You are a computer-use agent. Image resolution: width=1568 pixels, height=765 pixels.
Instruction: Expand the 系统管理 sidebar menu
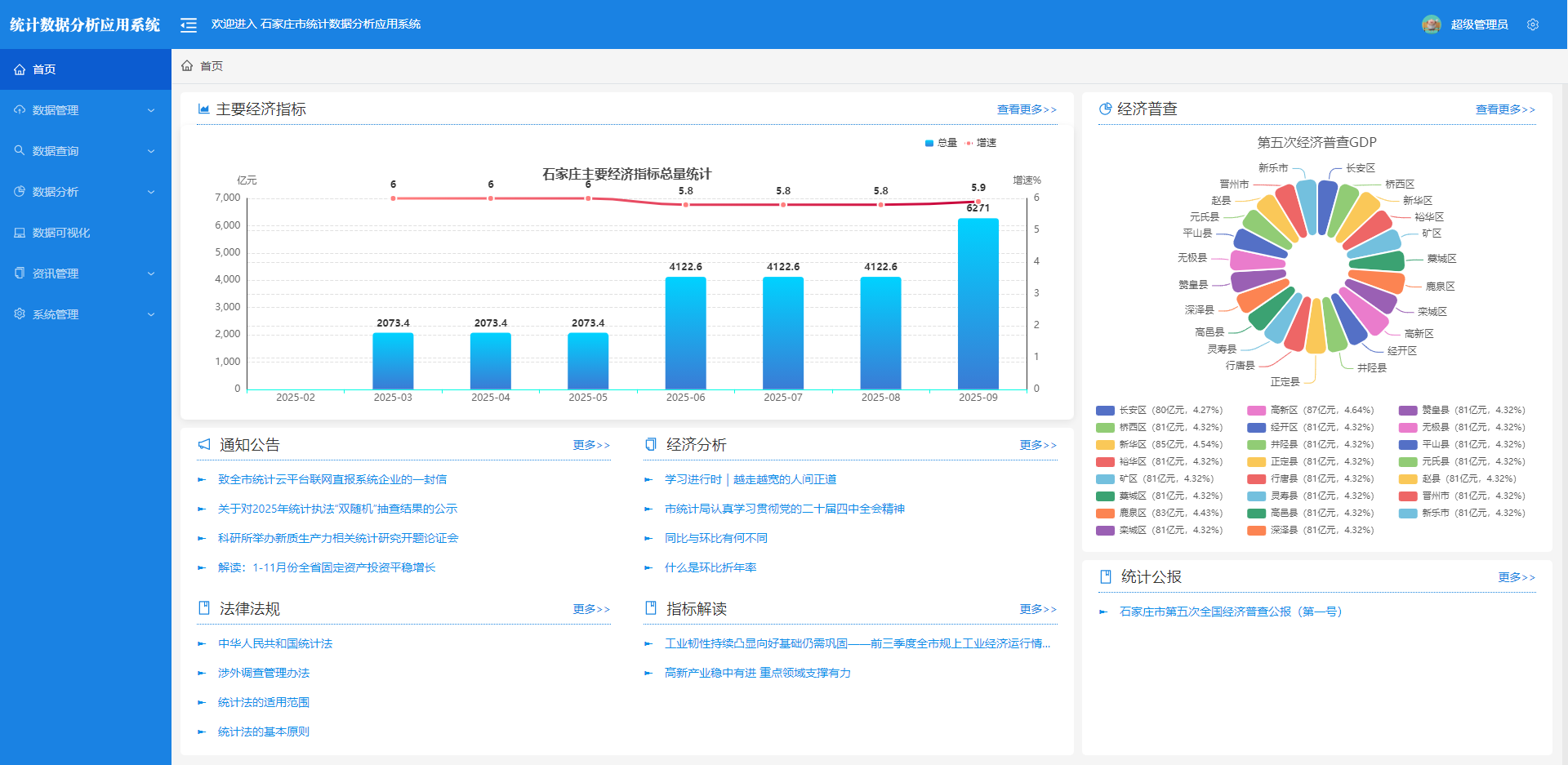tap(86, 314)
